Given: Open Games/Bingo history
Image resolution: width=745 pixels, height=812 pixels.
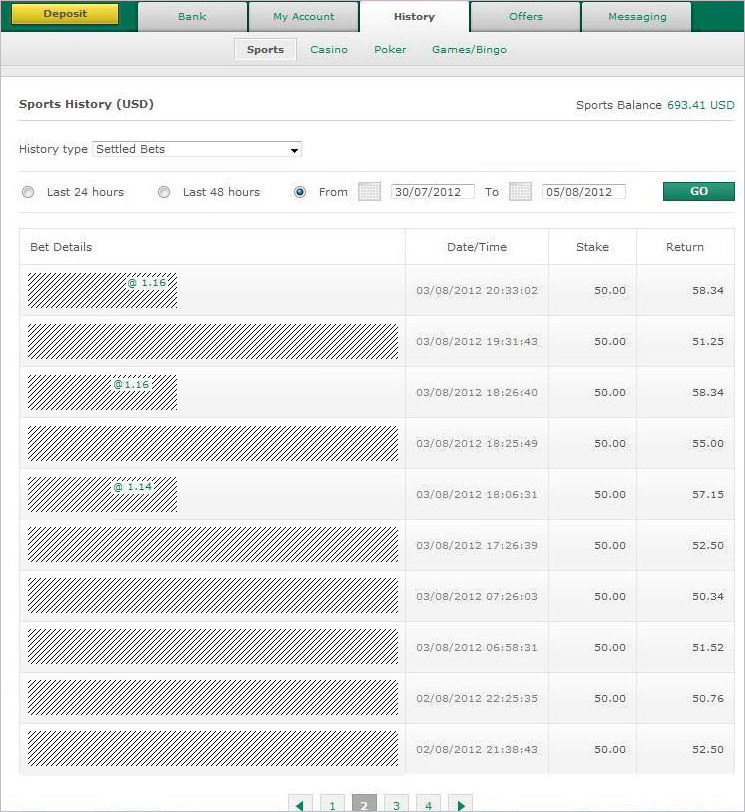Looking at the screenshot, I should click(x=469, y=50).
